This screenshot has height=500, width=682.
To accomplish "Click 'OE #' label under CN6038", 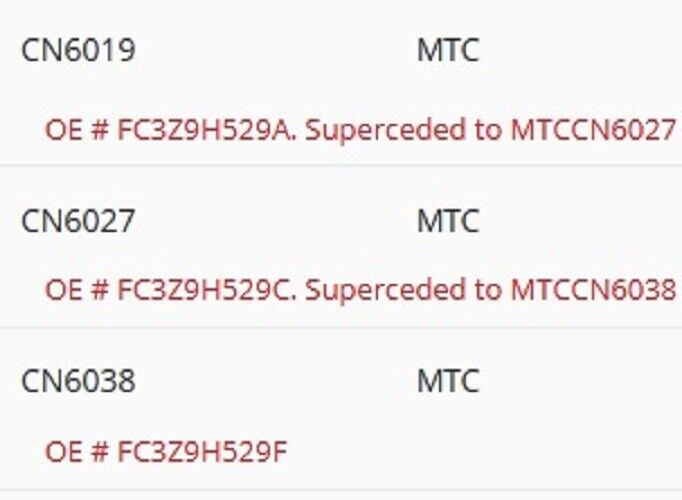I will 77,451.
